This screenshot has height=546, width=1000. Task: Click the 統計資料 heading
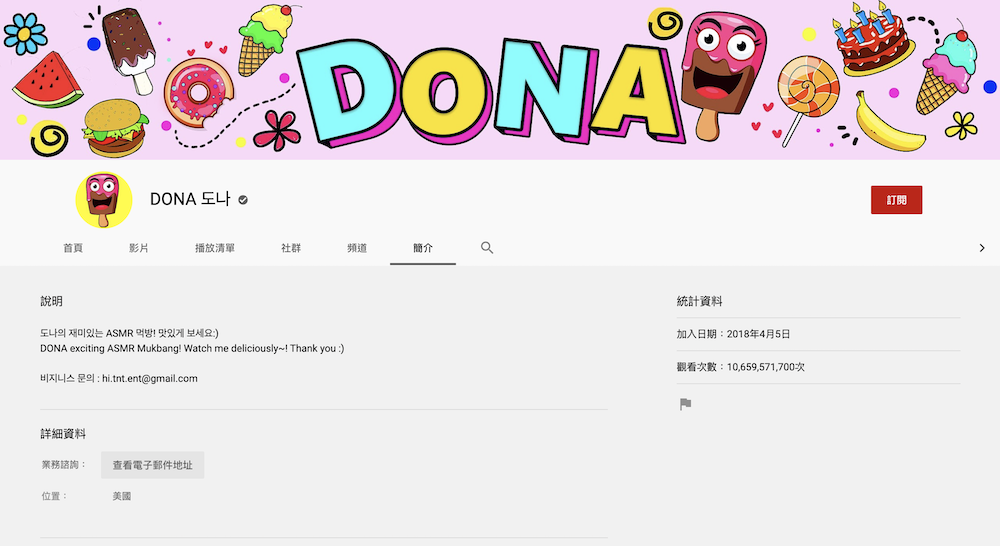[700, 301]
